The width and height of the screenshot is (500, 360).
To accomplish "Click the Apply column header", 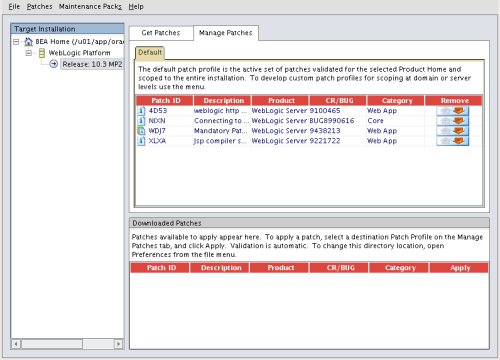I will coord(459,268).
